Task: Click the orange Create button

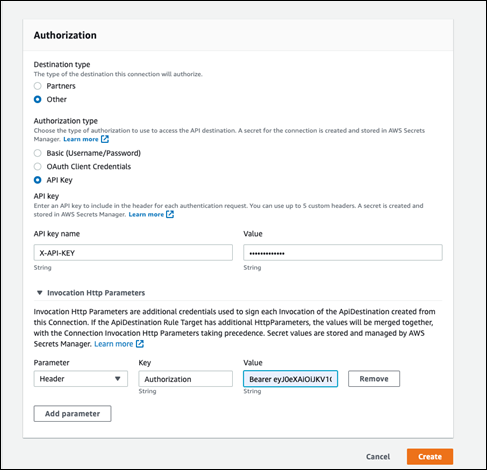Action: (430, 457)
